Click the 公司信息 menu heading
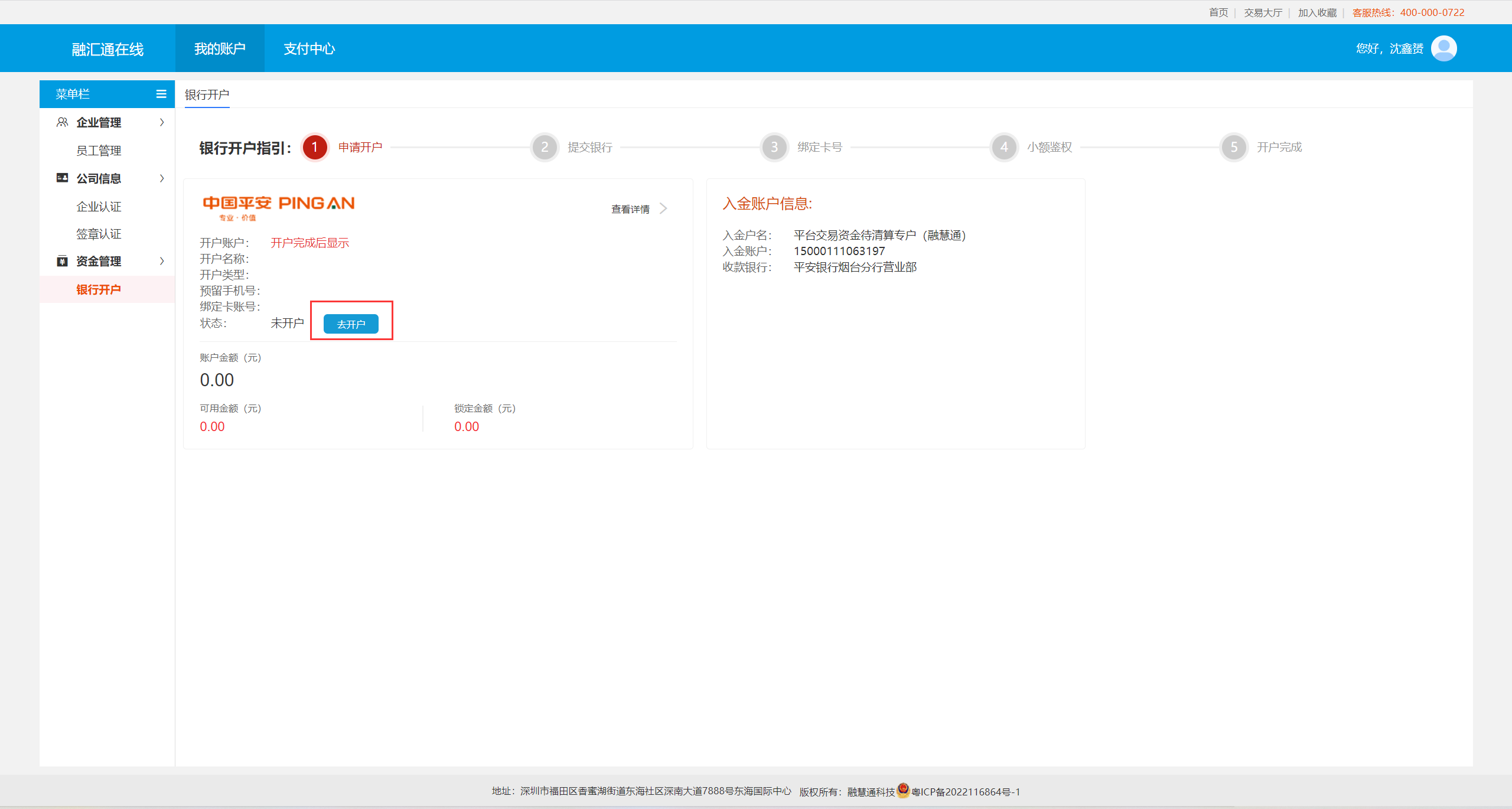Screen dimensions: 1512x809 click(99, 178)
